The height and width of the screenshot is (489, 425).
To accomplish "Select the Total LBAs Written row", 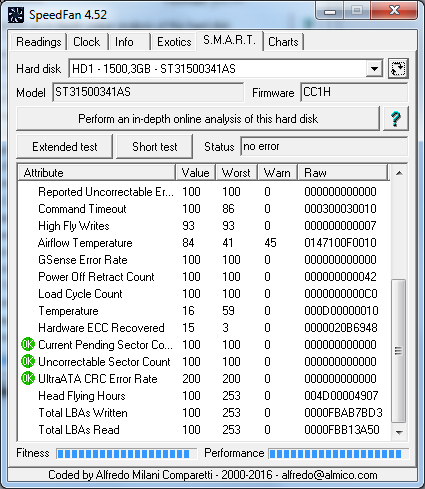I will [x=204, y=413].
